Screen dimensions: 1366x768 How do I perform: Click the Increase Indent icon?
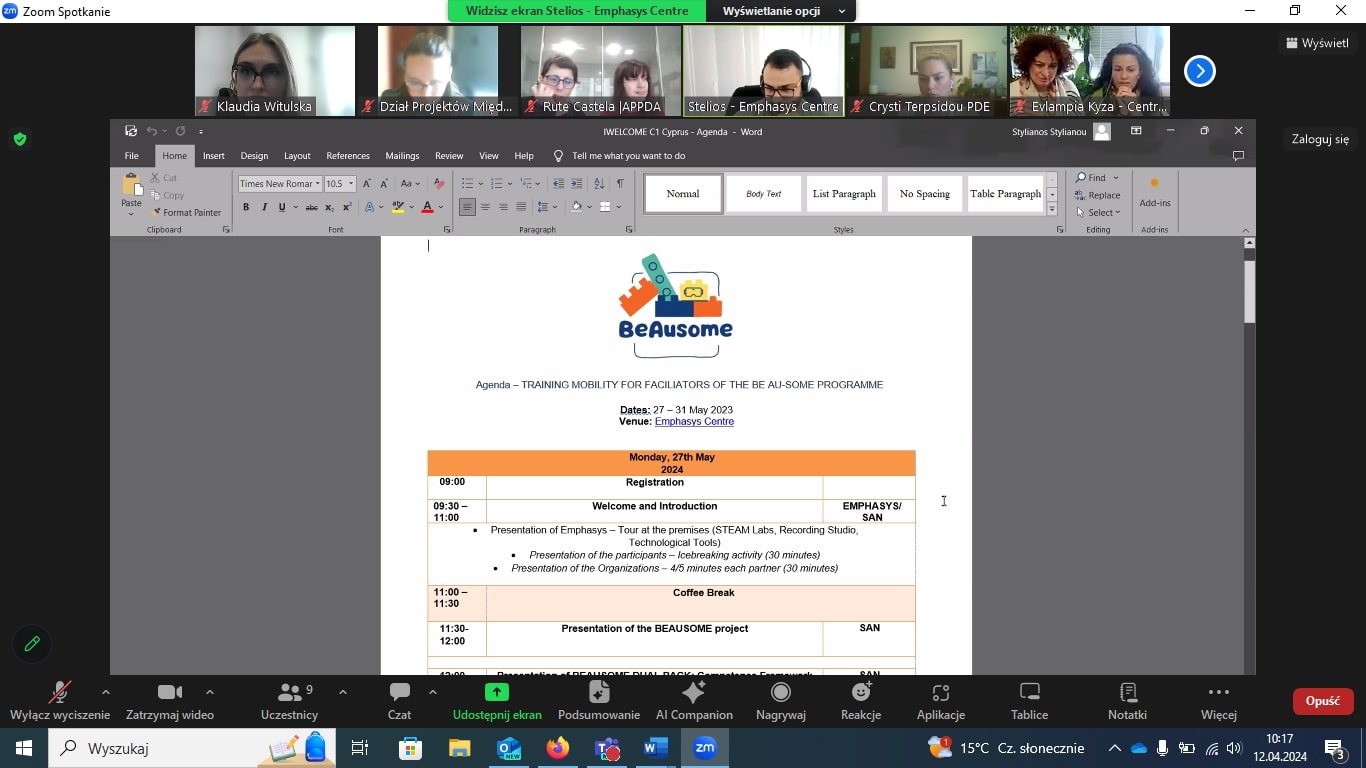click(x=577, y=183)
